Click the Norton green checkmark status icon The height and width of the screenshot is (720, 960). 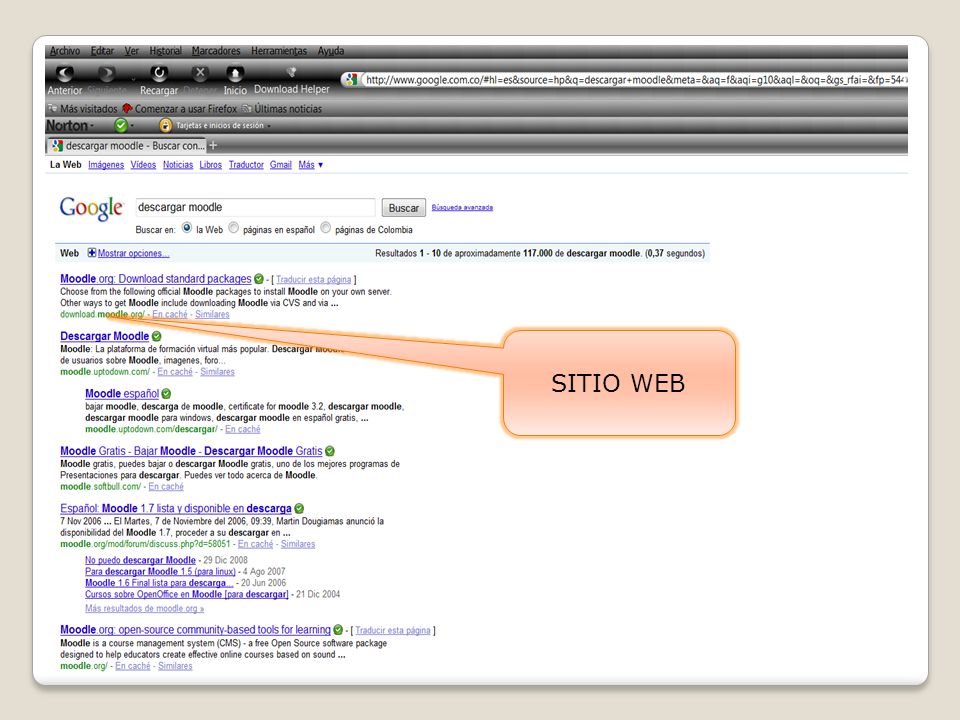point(121,126)
